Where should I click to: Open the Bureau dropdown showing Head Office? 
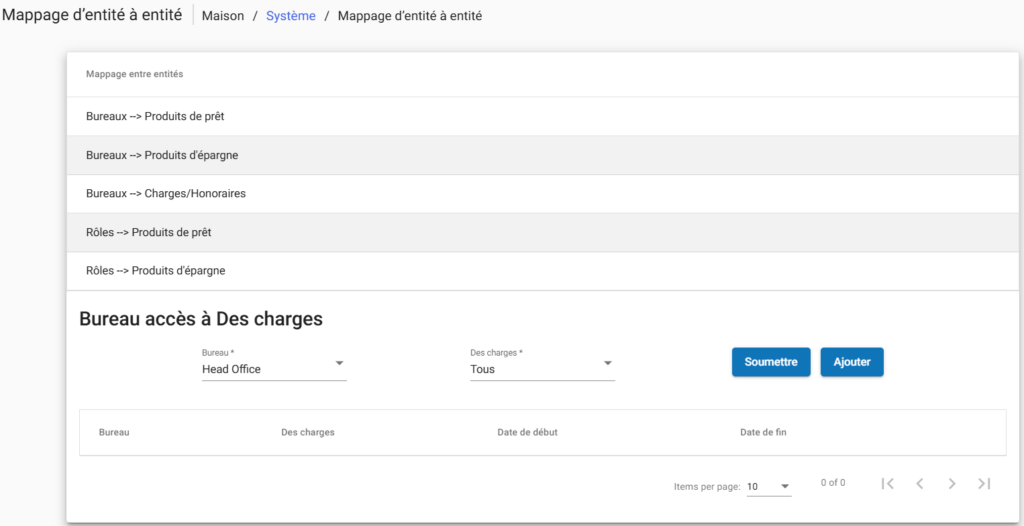[x=273, y=368]
